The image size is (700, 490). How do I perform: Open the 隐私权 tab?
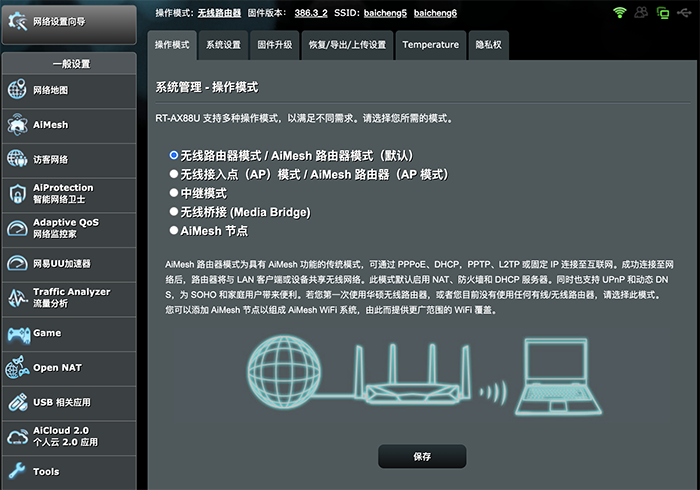click(x=488, y=45)
